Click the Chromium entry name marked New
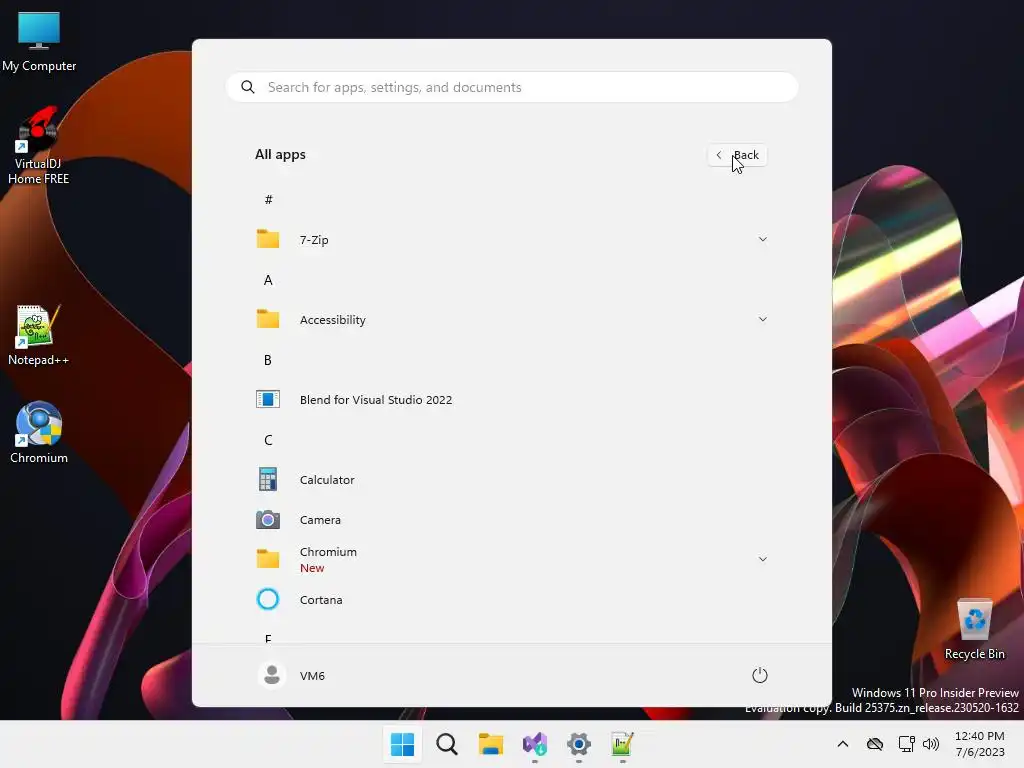This screenshot has height=768, width=1024. pyautogui.click(x=328, y=552)
